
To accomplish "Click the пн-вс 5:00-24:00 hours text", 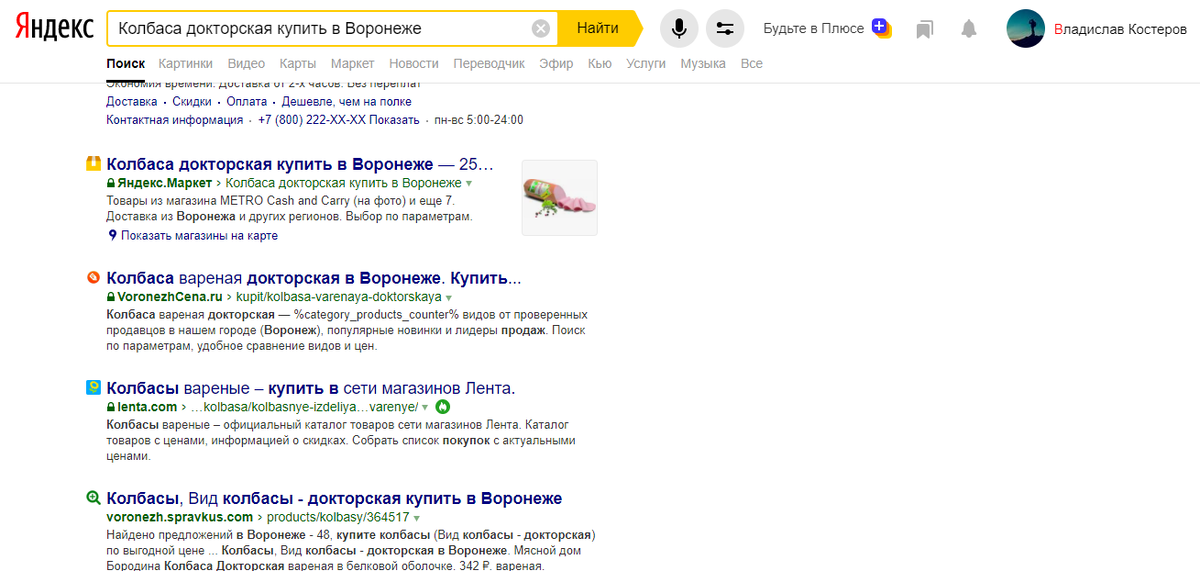I will coord(478,120).
